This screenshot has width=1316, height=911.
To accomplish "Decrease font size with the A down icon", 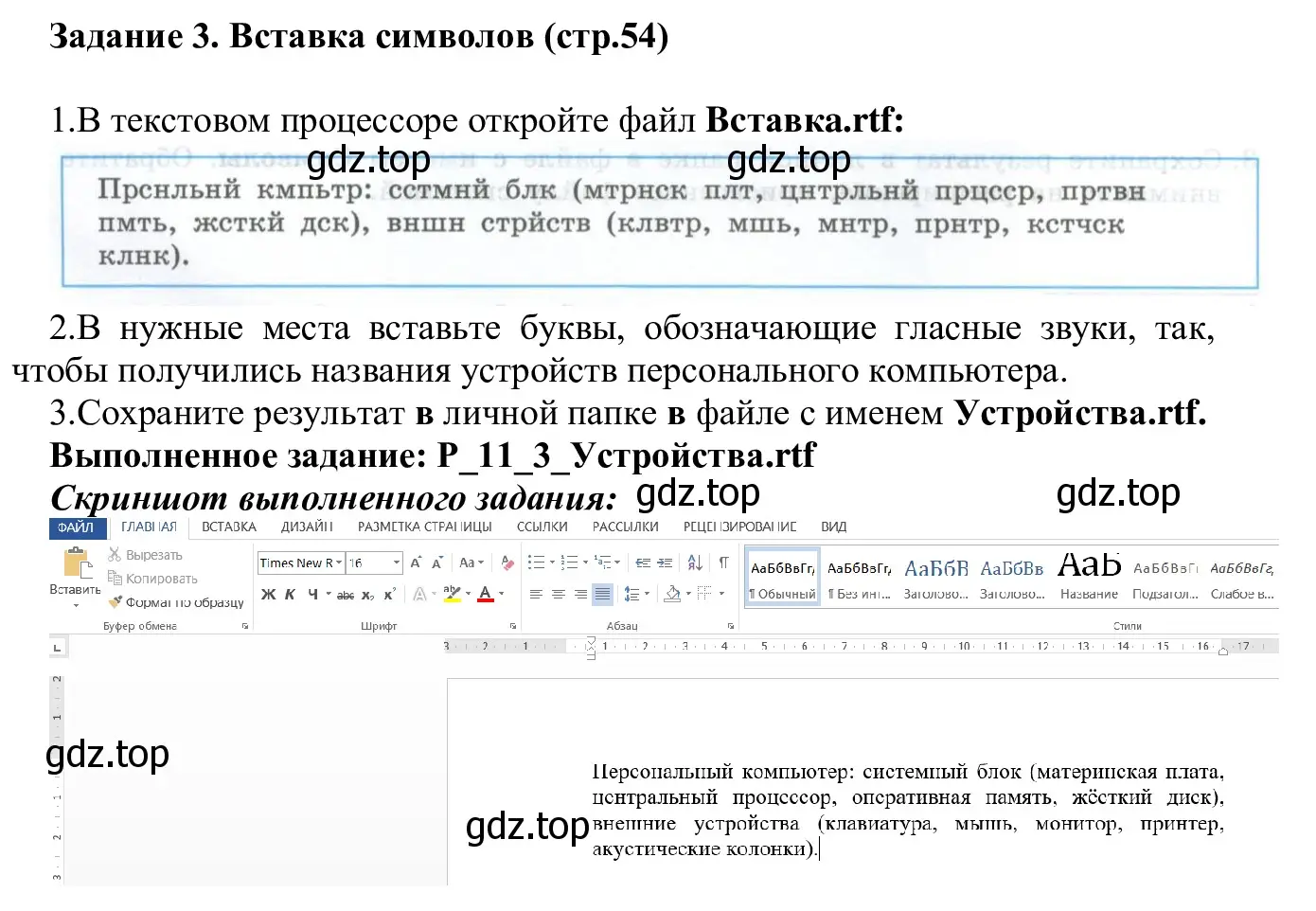I will click(x=437, y=563).
